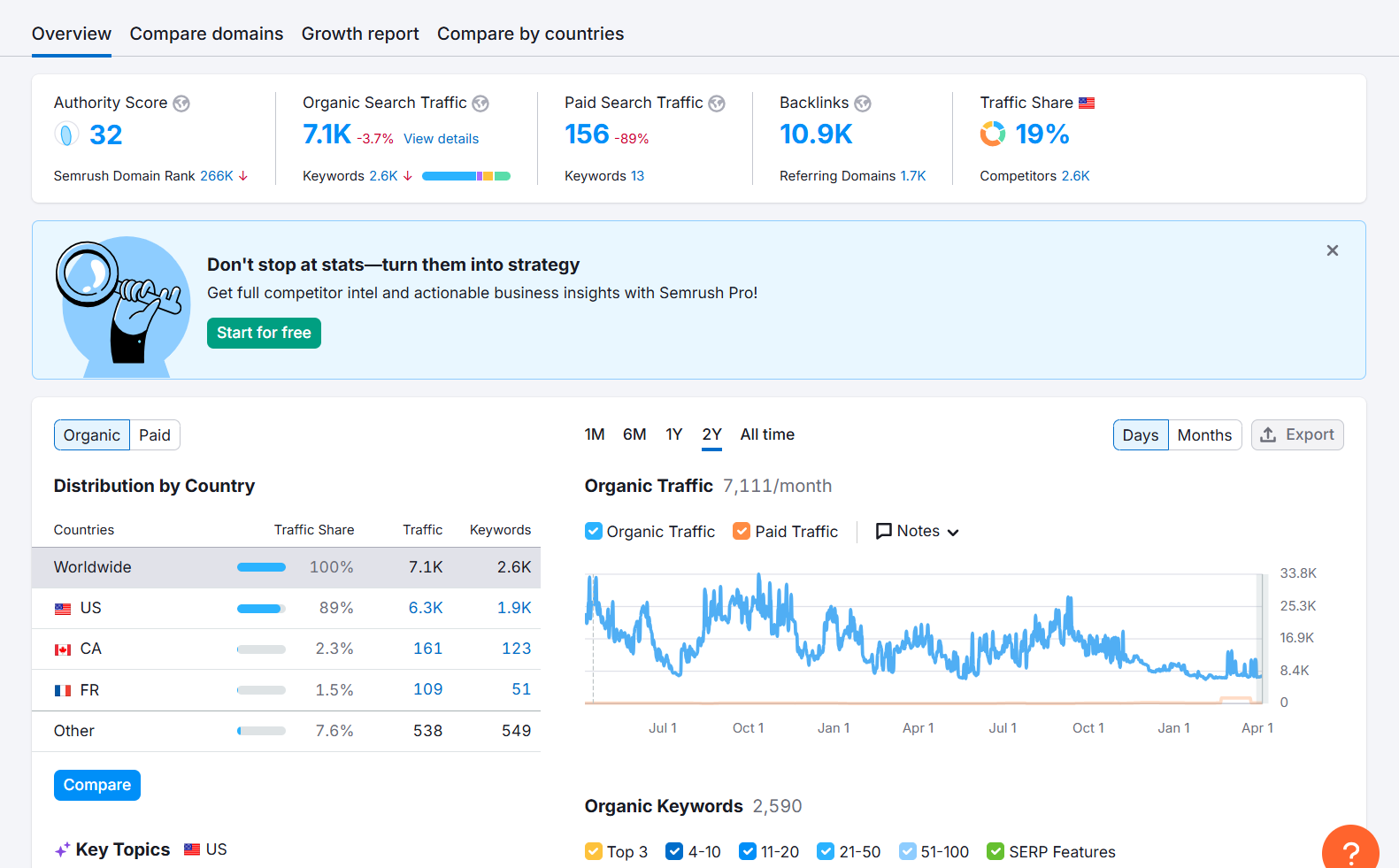
Task: Open the Compare domains tab
Action: click(x=206, y=34)
